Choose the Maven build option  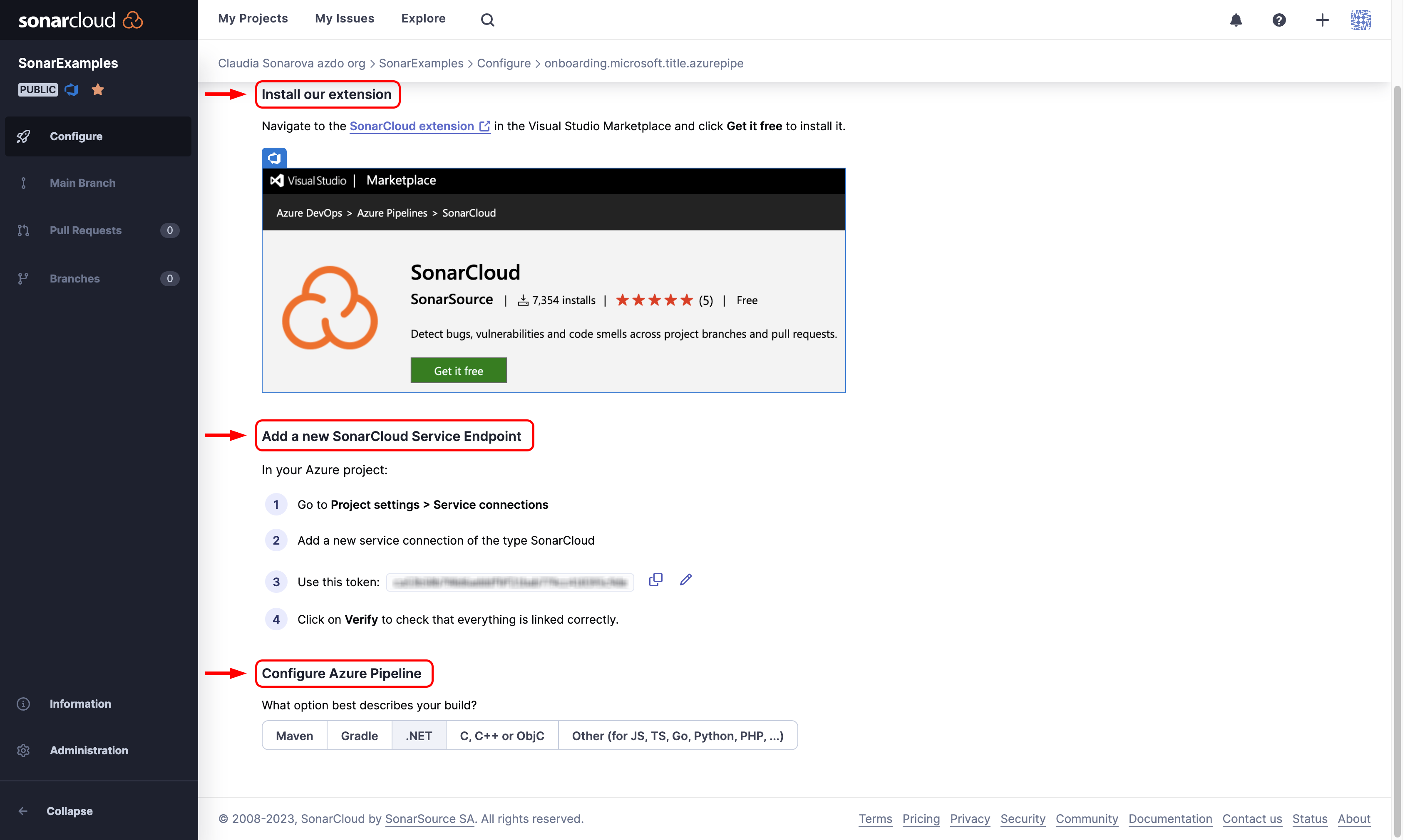point(294,735)
